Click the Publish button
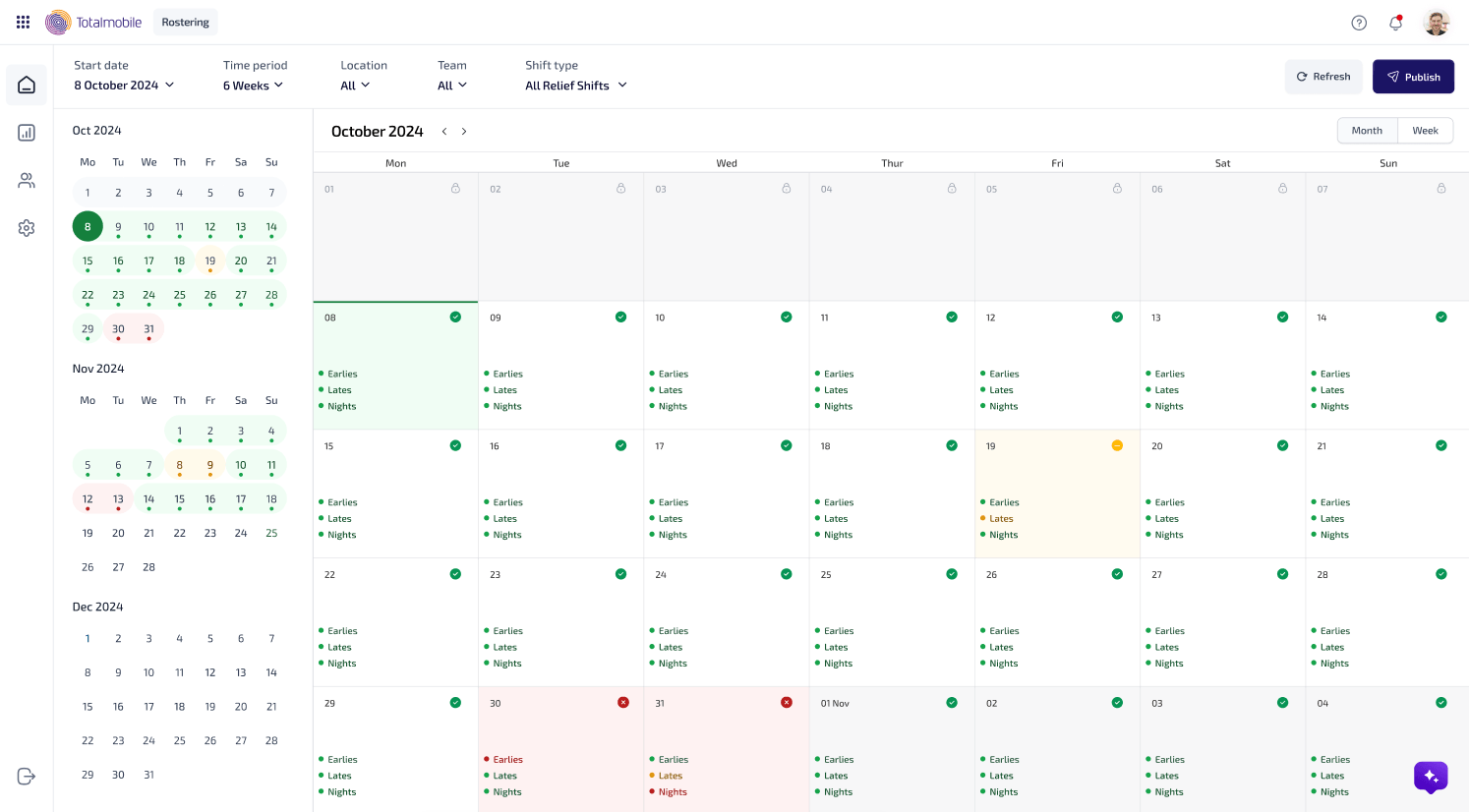Viewport: 1469px width, 812px height. 1413,76
